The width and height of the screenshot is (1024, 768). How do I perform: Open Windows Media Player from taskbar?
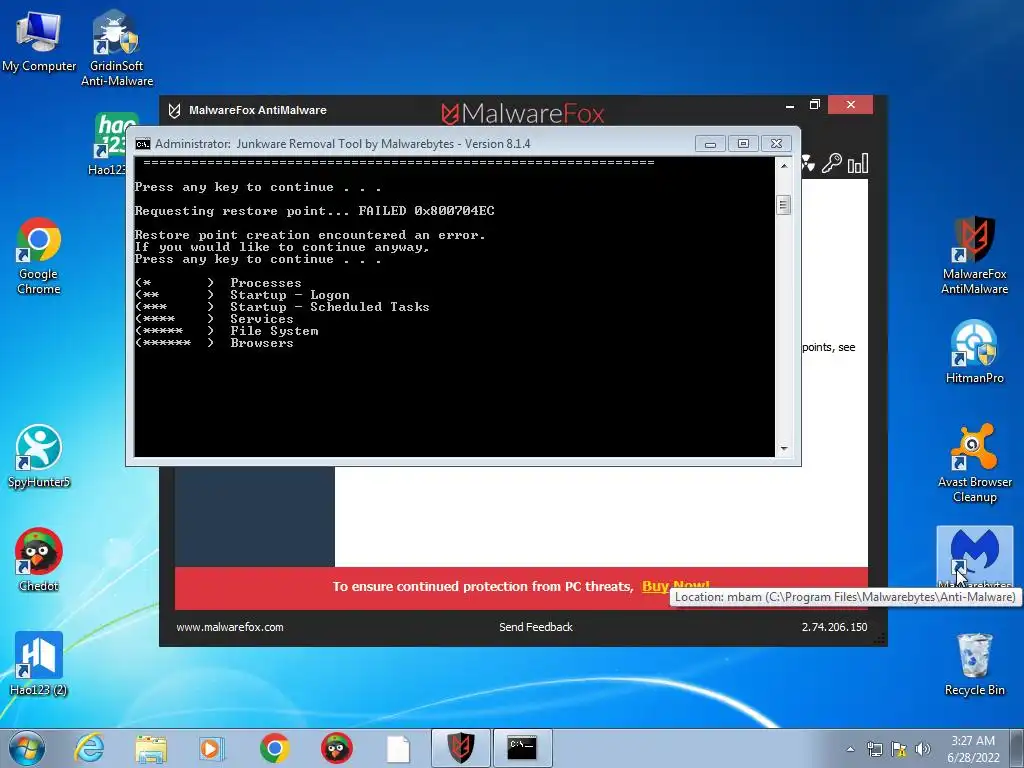212,748
